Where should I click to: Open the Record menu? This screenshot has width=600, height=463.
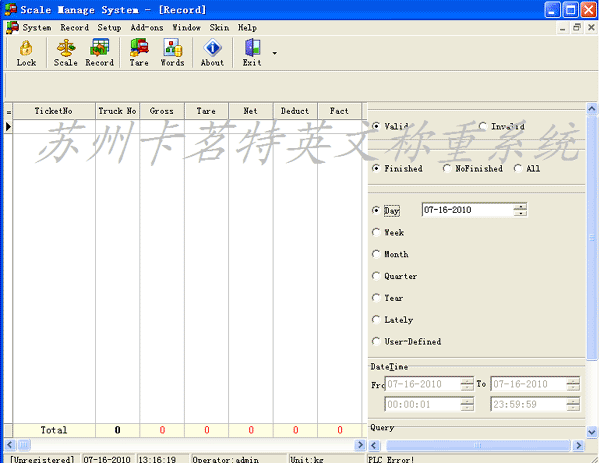click(x=74, y=28)
